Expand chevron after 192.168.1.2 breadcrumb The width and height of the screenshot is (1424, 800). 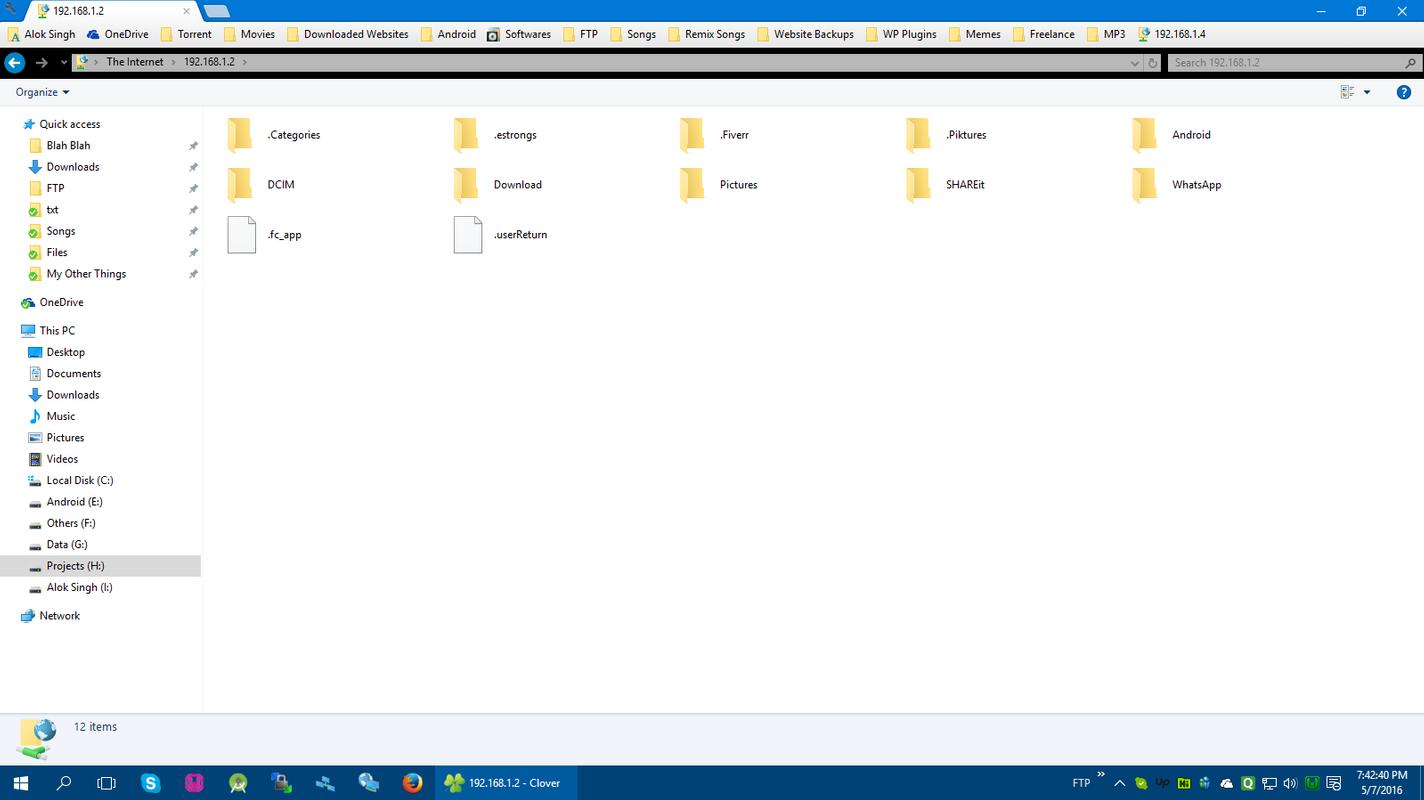244,62
